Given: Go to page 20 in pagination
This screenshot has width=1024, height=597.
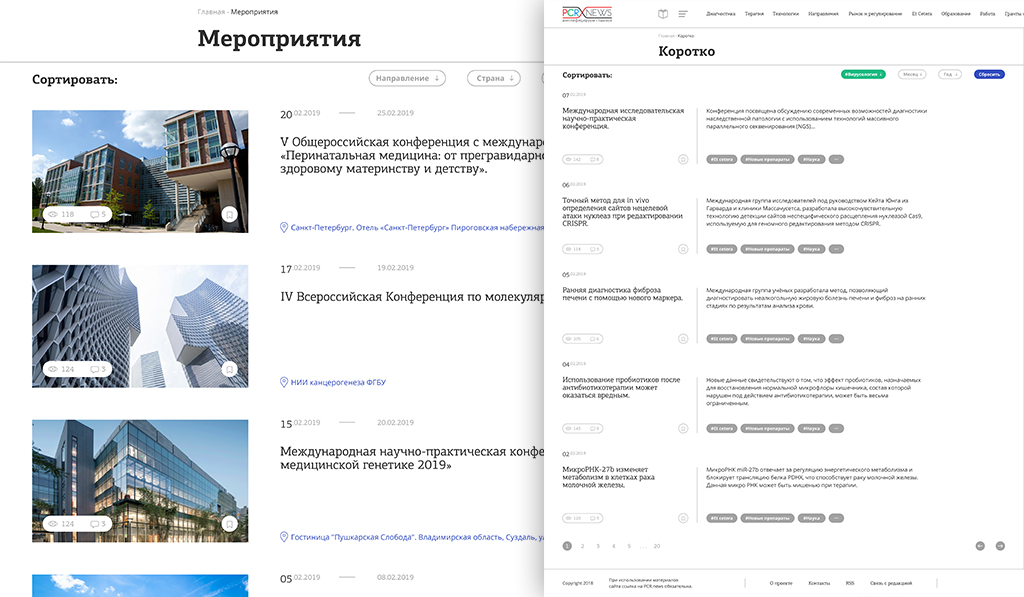Looking at the screenshot, I should click(x=656, y=546).
